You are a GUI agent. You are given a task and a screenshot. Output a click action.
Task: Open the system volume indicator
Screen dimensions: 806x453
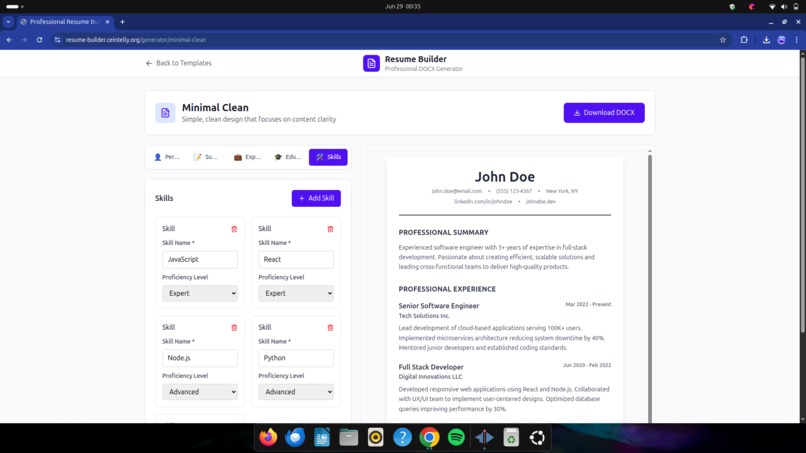click(784, 7)
